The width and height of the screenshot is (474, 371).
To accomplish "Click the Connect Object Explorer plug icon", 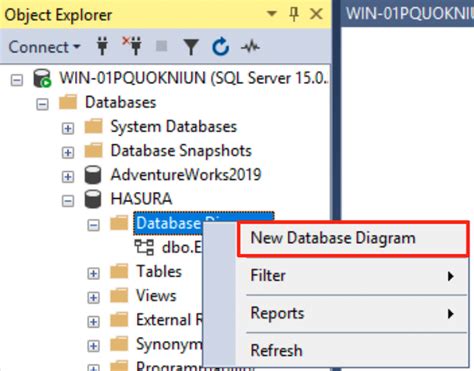I will tap(102, 46).
